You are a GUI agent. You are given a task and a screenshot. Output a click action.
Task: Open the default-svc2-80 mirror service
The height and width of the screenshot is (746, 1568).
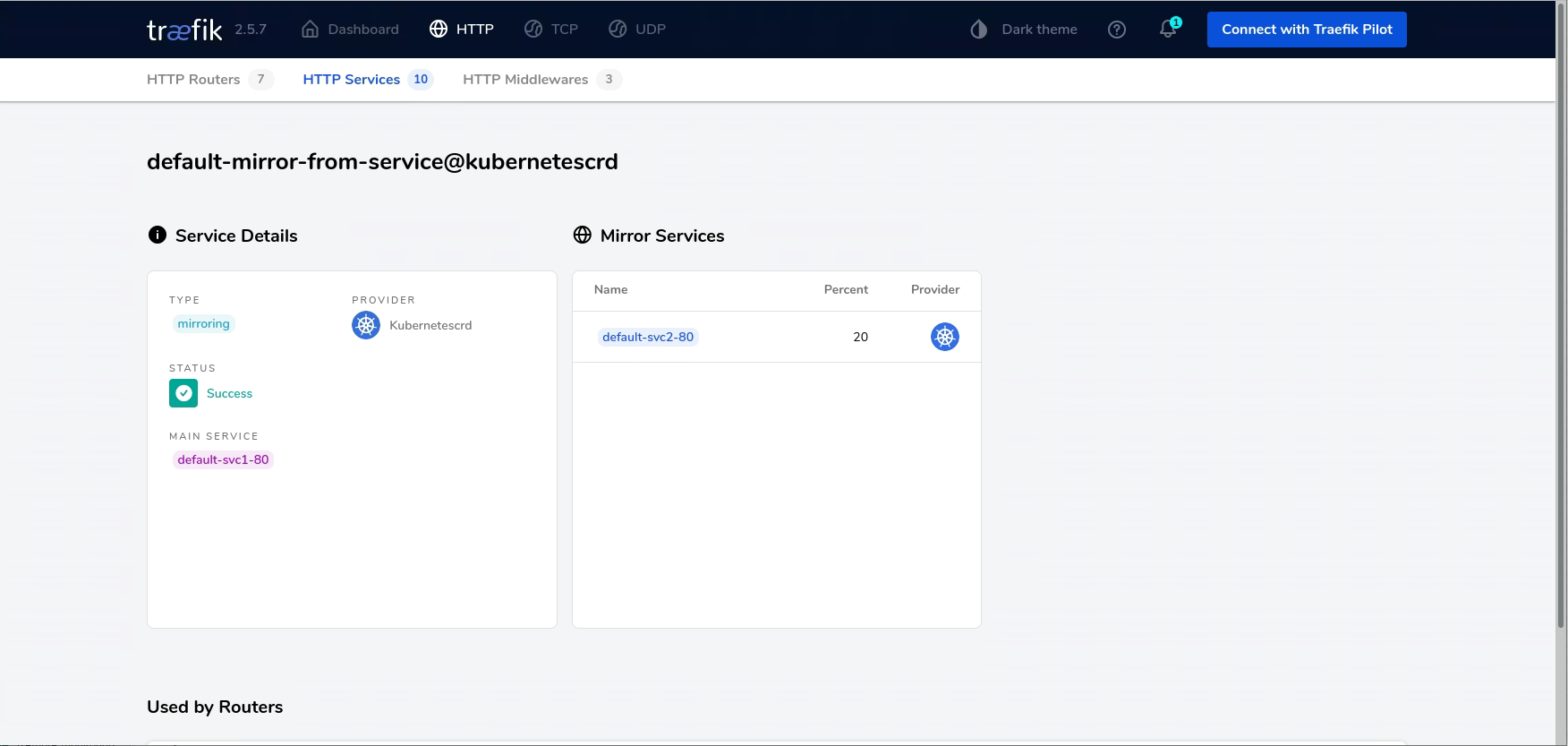click(x=647, y=338)
